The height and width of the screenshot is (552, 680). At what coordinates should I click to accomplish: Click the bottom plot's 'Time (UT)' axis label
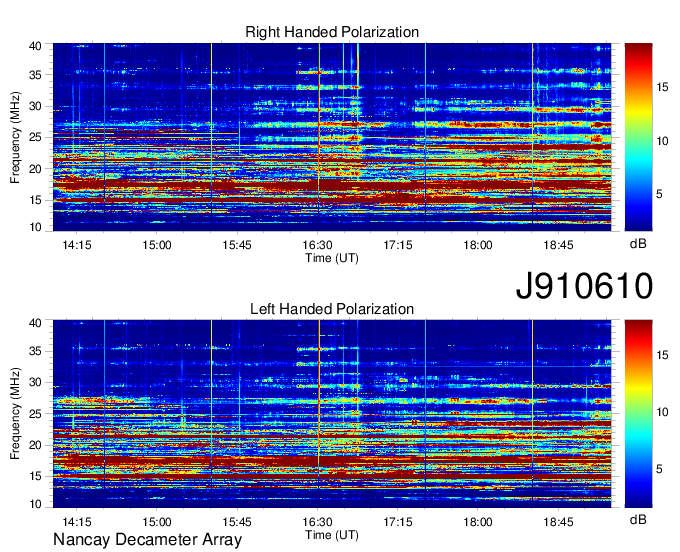pos(332,535)
